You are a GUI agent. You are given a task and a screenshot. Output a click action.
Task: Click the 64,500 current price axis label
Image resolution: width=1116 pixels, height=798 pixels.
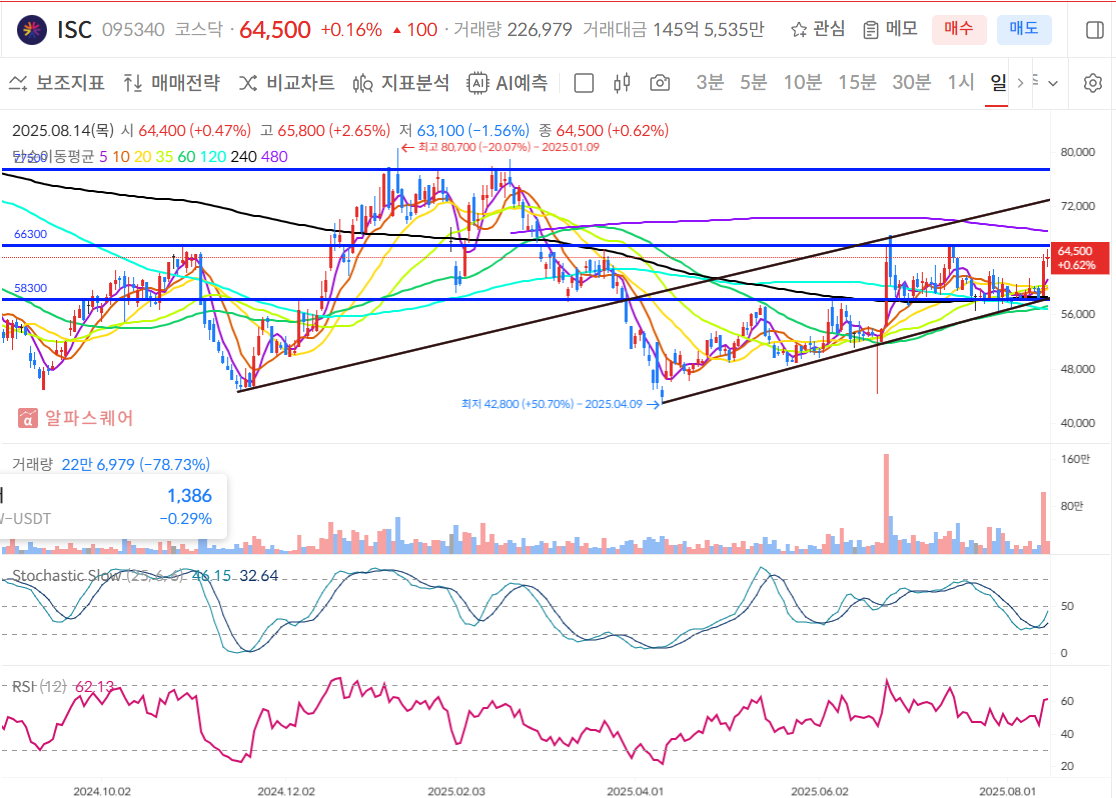coord(1080,258)
